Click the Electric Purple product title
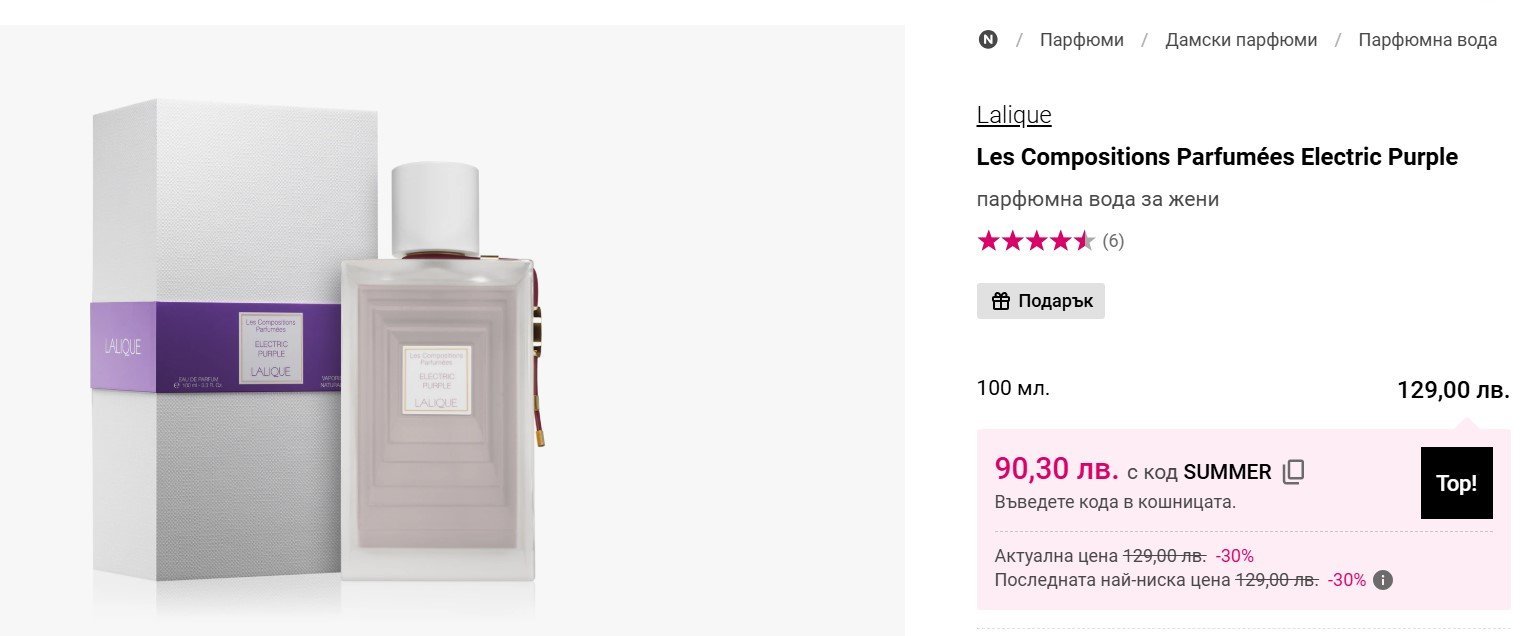Image resolution: width=1528 pixels, height=636 pixels. pyautogui.click(x=1216, y=157)
